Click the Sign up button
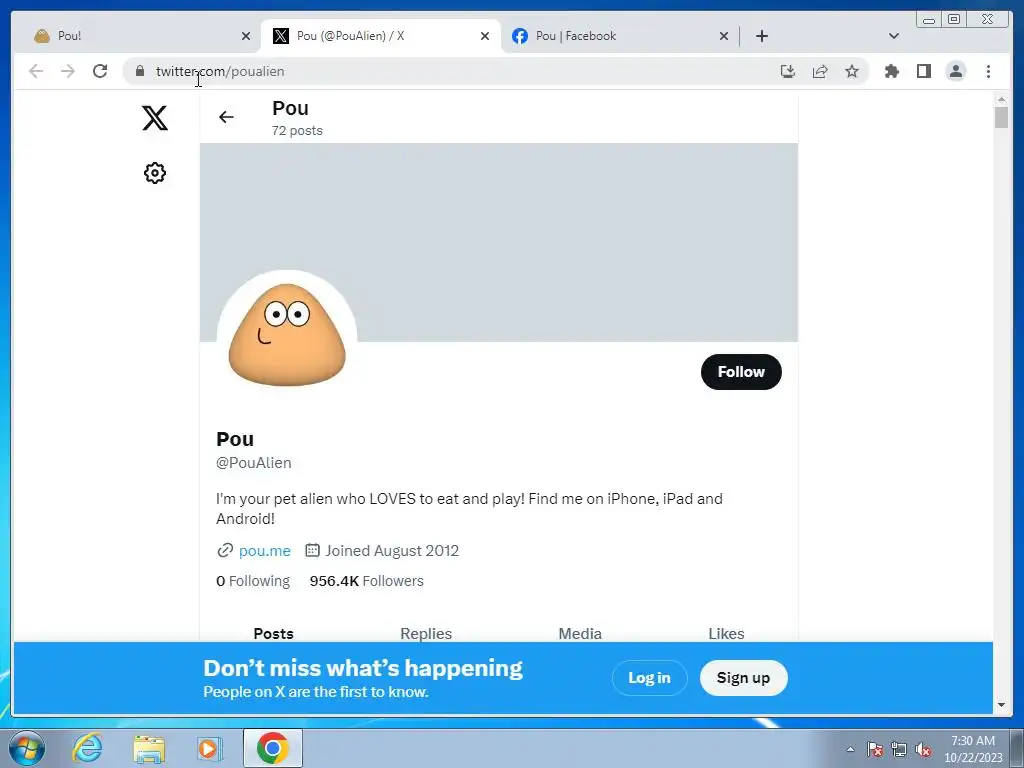The image size is (1024, 768). click(743, 678)
